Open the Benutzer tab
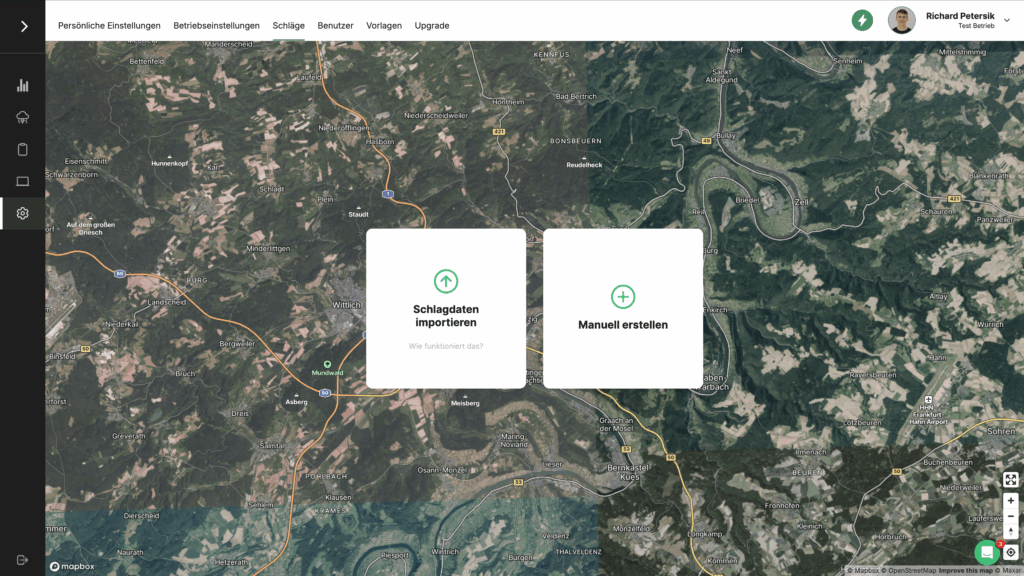Image resolution: width=1024 pixels, height=576 pixels. pos(335,26)
